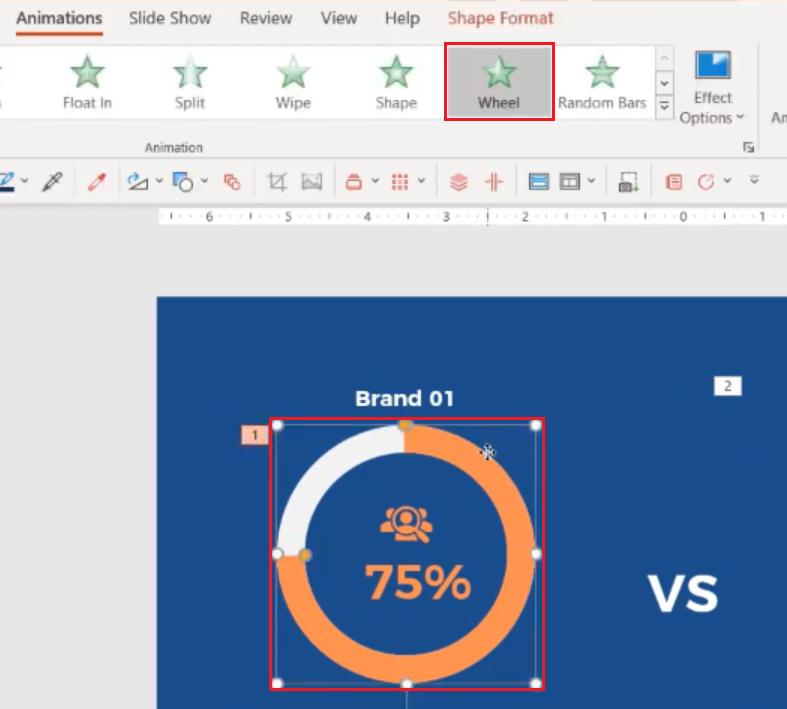Click the red circular reset arrow icon
Image resolution: width=787 pixels, height=709 pixels.
pyautogui.click(x=706, y=182)
